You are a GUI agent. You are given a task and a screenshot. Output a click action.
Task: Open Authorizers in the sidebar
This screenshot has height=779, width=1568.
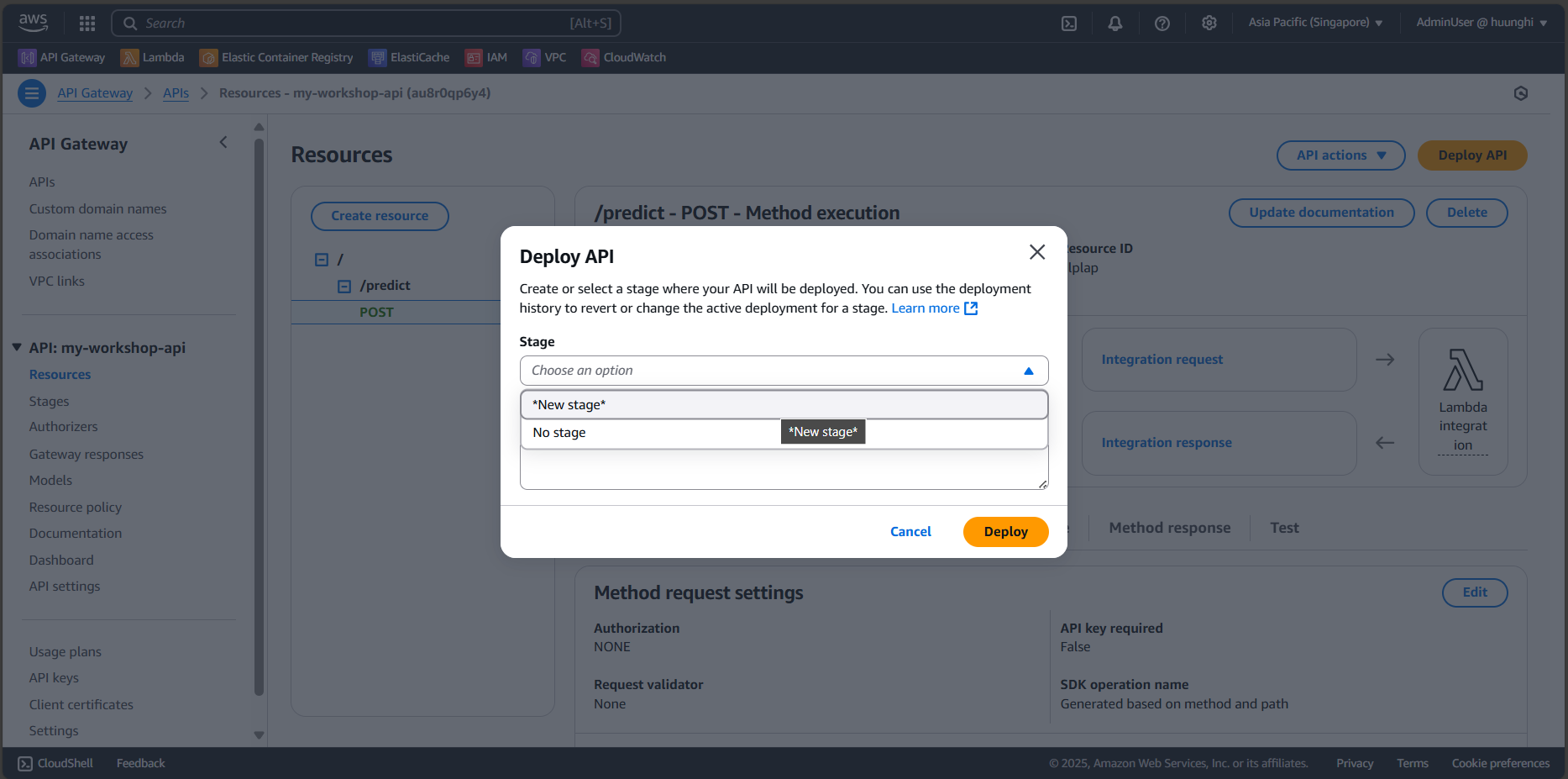click(x=63, y=427)
